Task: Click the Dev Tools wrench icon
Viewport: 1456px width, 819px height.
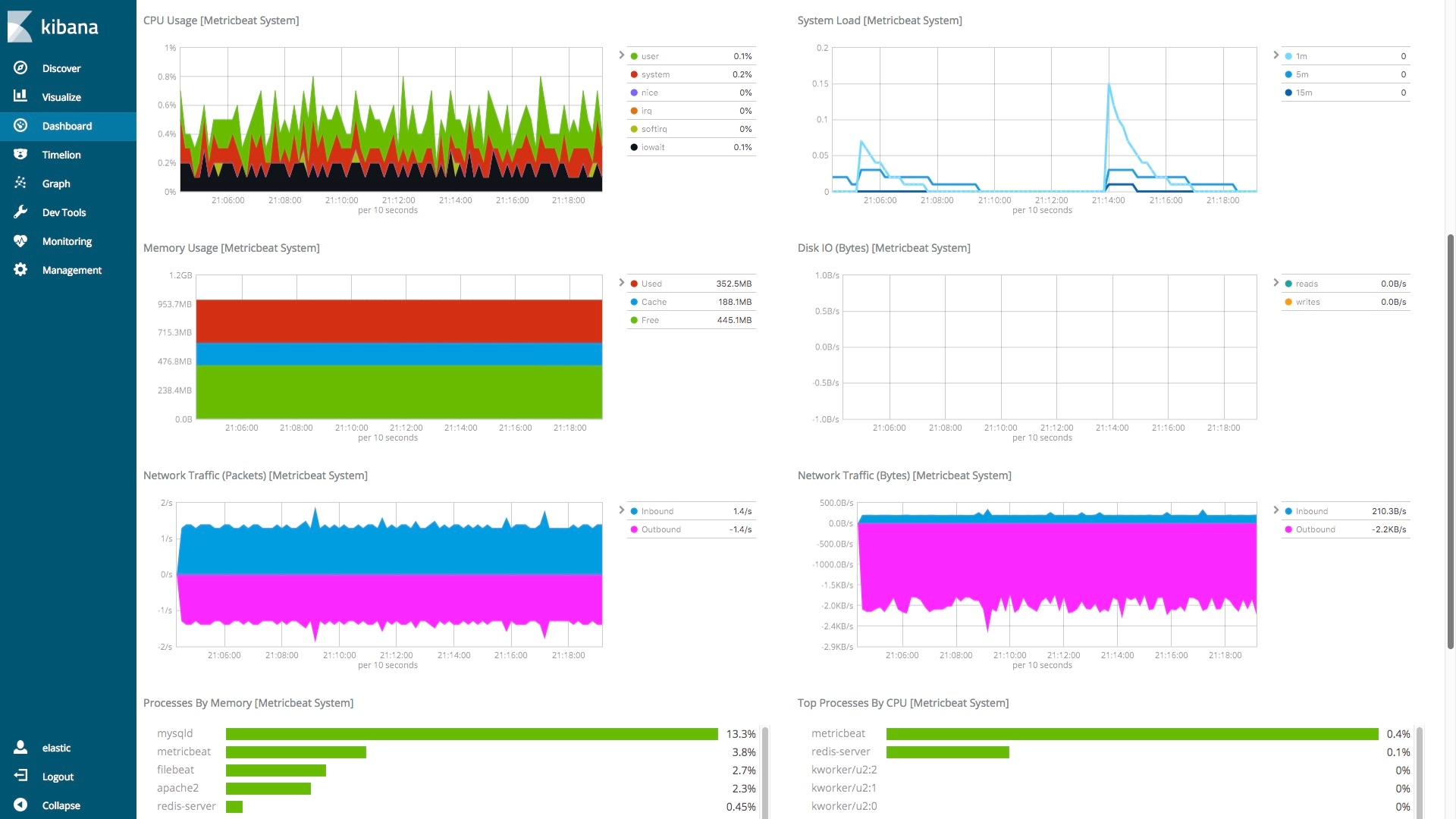Action: point(20,212)
